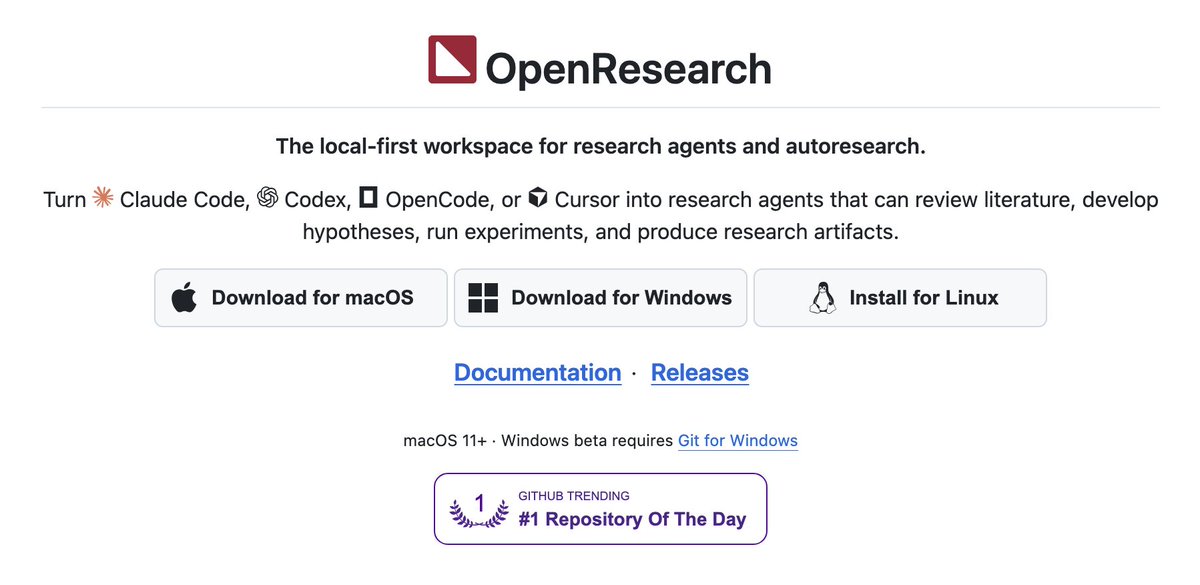Follow the Git for Windows link
1200x585 pixels.
[x=738, y=441]
